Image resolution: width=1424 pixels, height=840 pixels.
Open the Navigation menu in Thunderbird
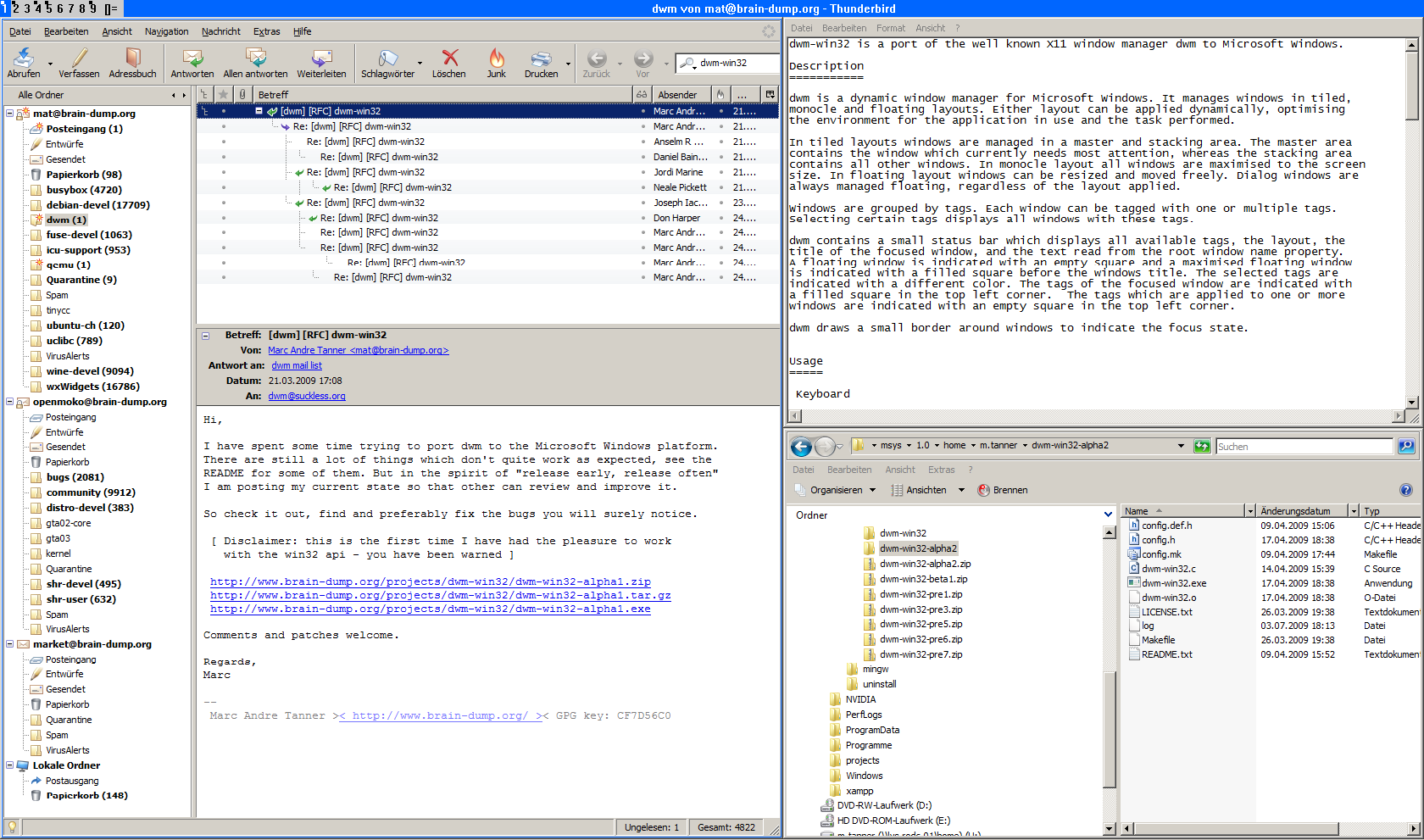pyautogui.click(x=166, y=31)
